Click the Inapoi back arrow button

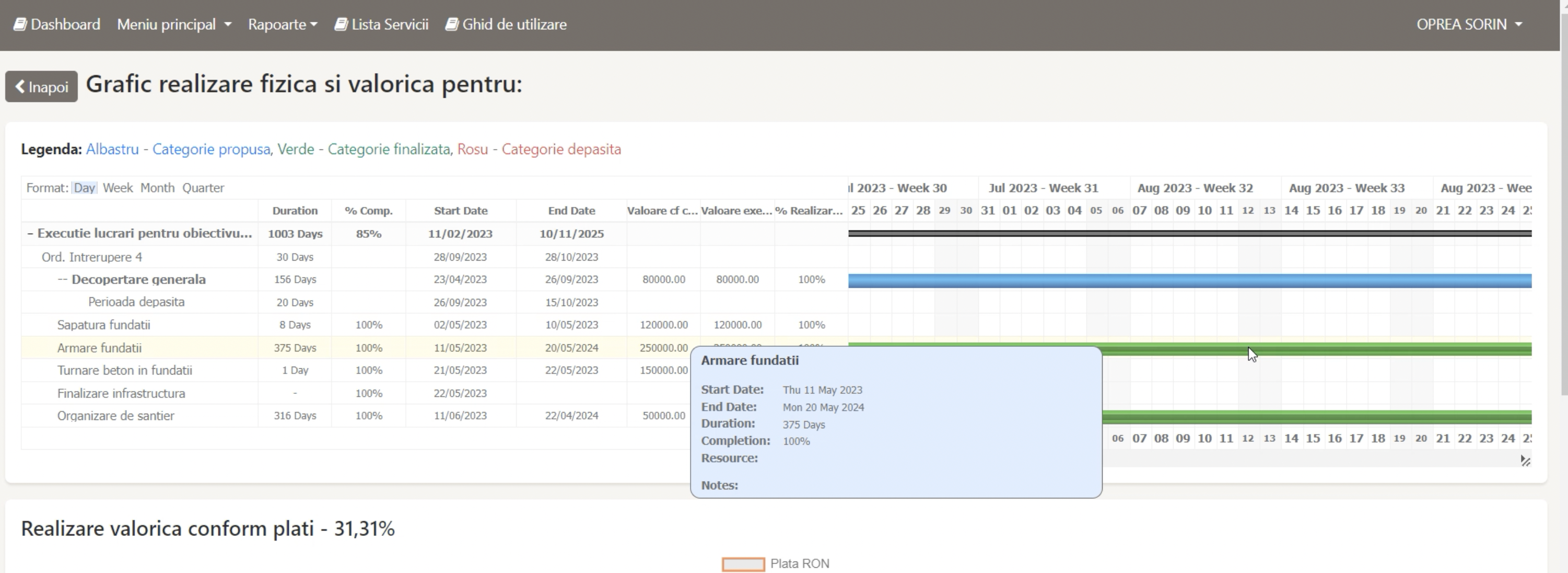41,87
